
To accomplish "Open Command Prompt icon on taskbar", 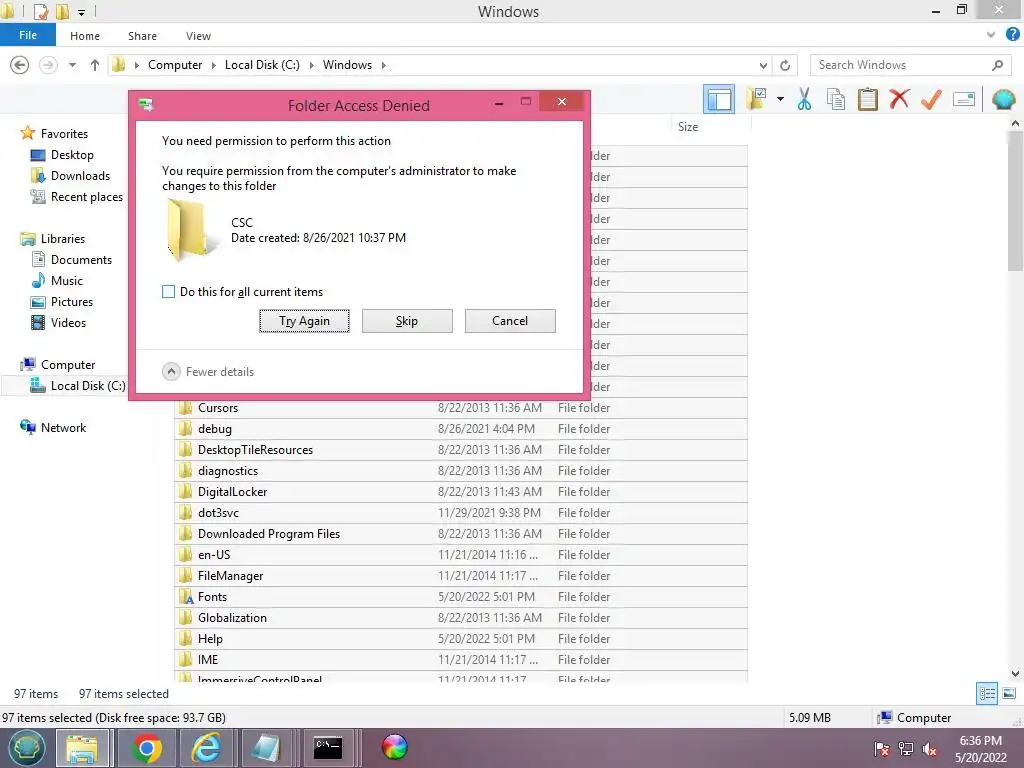I will [x=328, y=748].
